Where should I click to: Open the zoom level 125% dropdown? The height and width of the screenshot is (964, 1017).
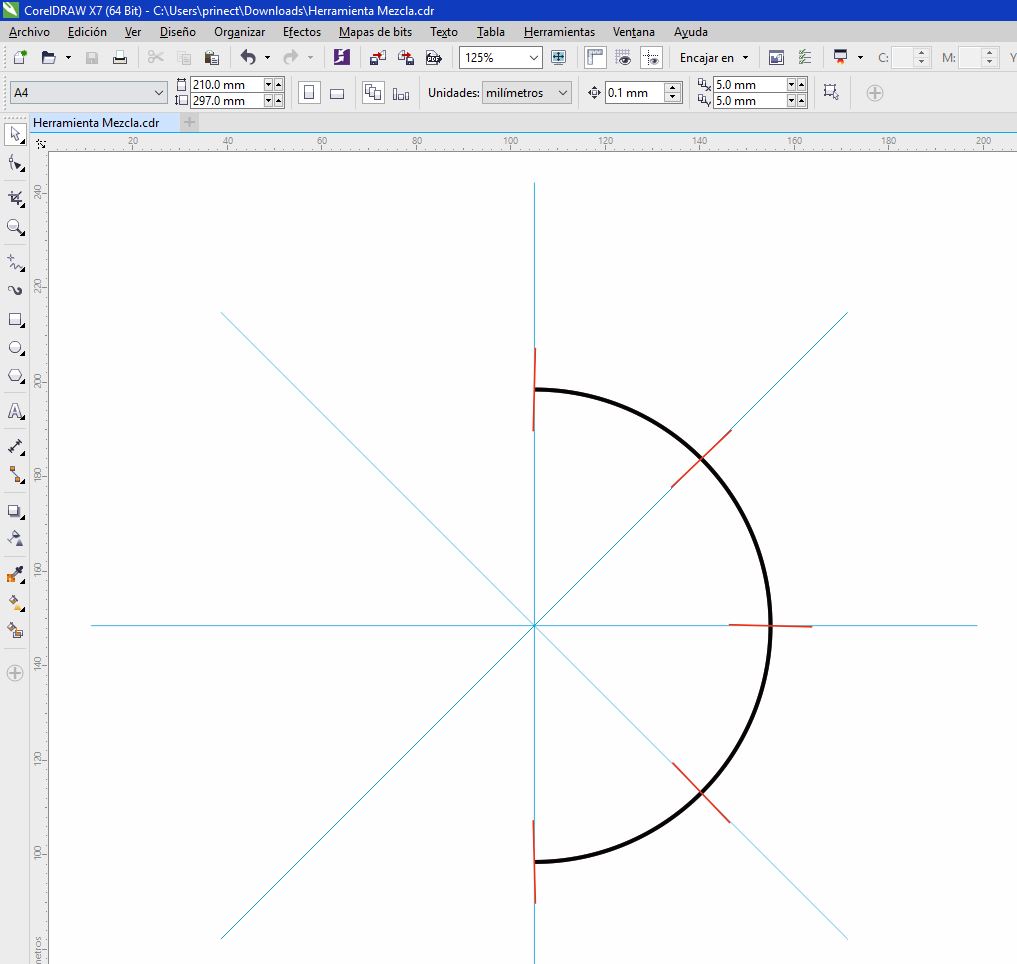tap(534, 57)
